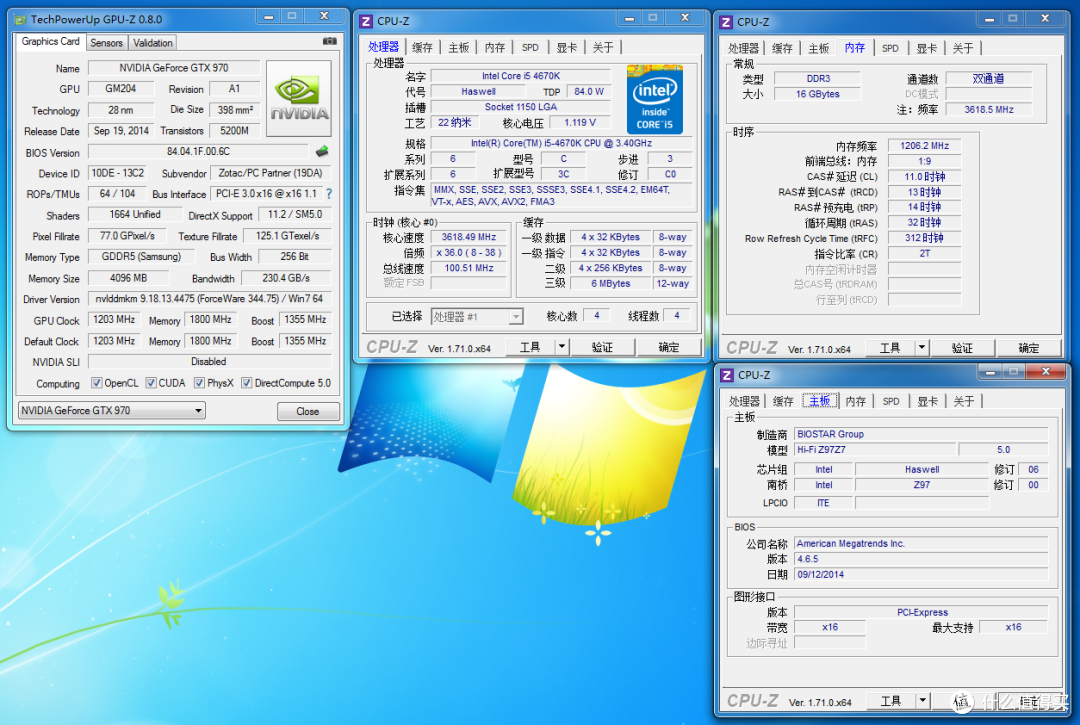
Task: Click the multiplier value x 36.0 ( 8 - 38 )
Action: (468, 253)
